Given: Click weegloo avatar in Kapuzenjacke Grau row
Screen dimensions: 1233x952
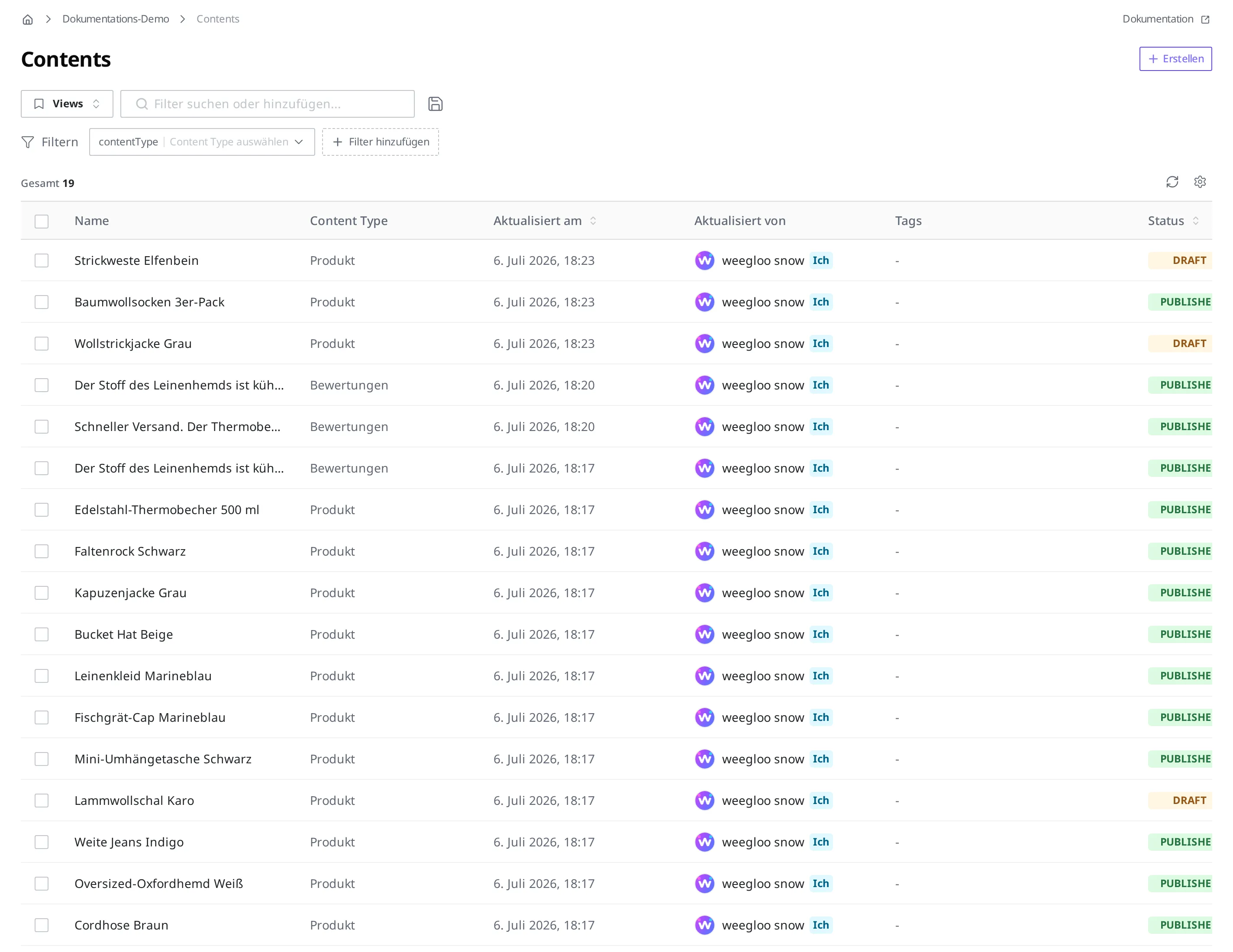Looking at the screenshot, I should (x=704, y=592).
